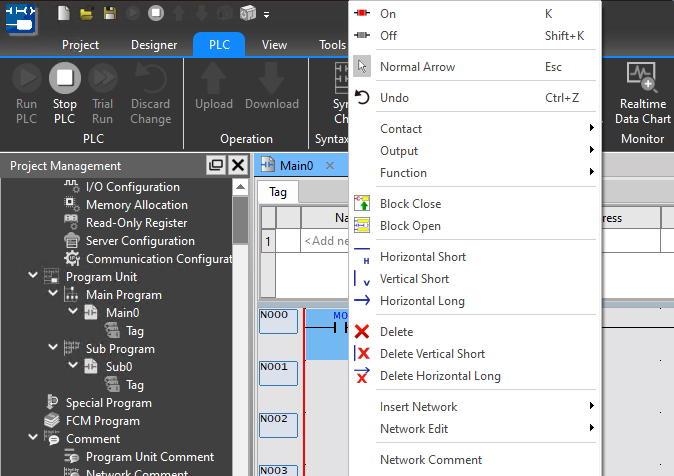674x476 pixels.
Task: Set contact state to Off
Action: pyautogui.click(x=388, y=36)
